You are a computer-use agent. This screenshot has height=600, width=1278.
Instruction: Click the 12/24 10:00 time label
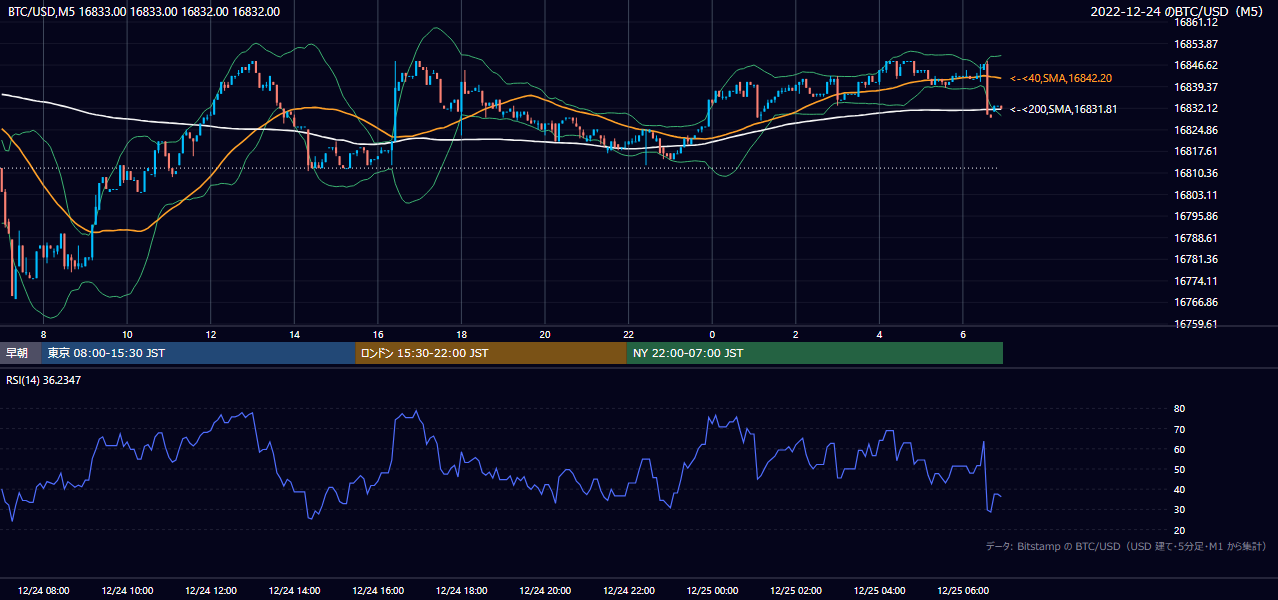point(127,591)
